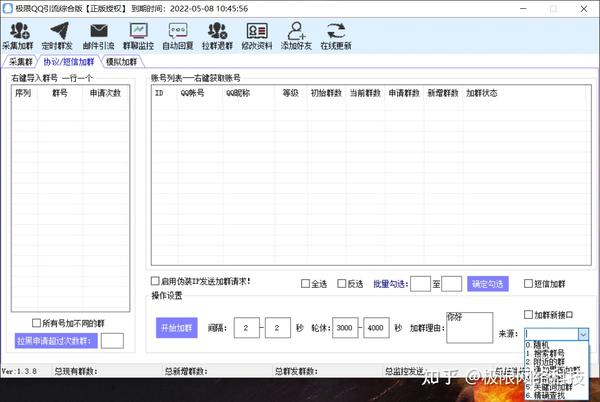Click the 初始群数 column header
Screen dimensions: 600x402
pyautogui.click(x=326, y=93)
